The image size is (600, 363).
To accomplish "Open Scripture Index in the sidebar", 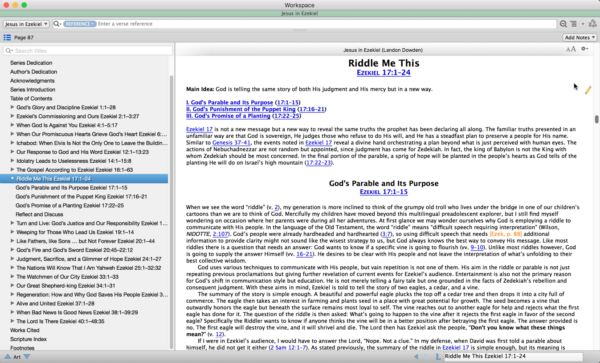I will (28, 339).
